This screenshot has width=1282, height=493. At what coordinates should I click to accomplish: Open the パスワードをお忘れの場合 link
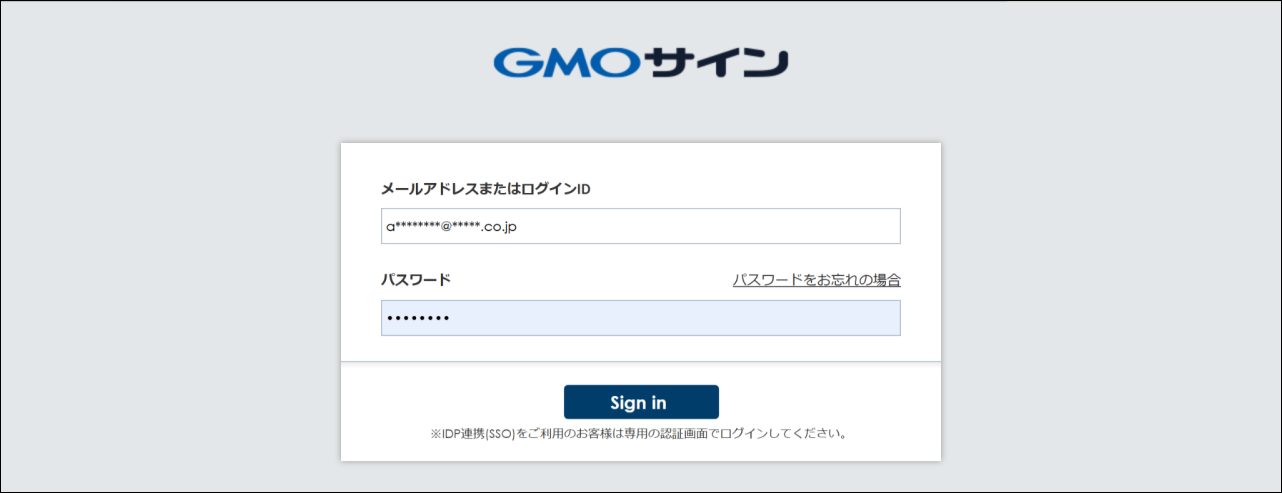[x=816, y=280]
